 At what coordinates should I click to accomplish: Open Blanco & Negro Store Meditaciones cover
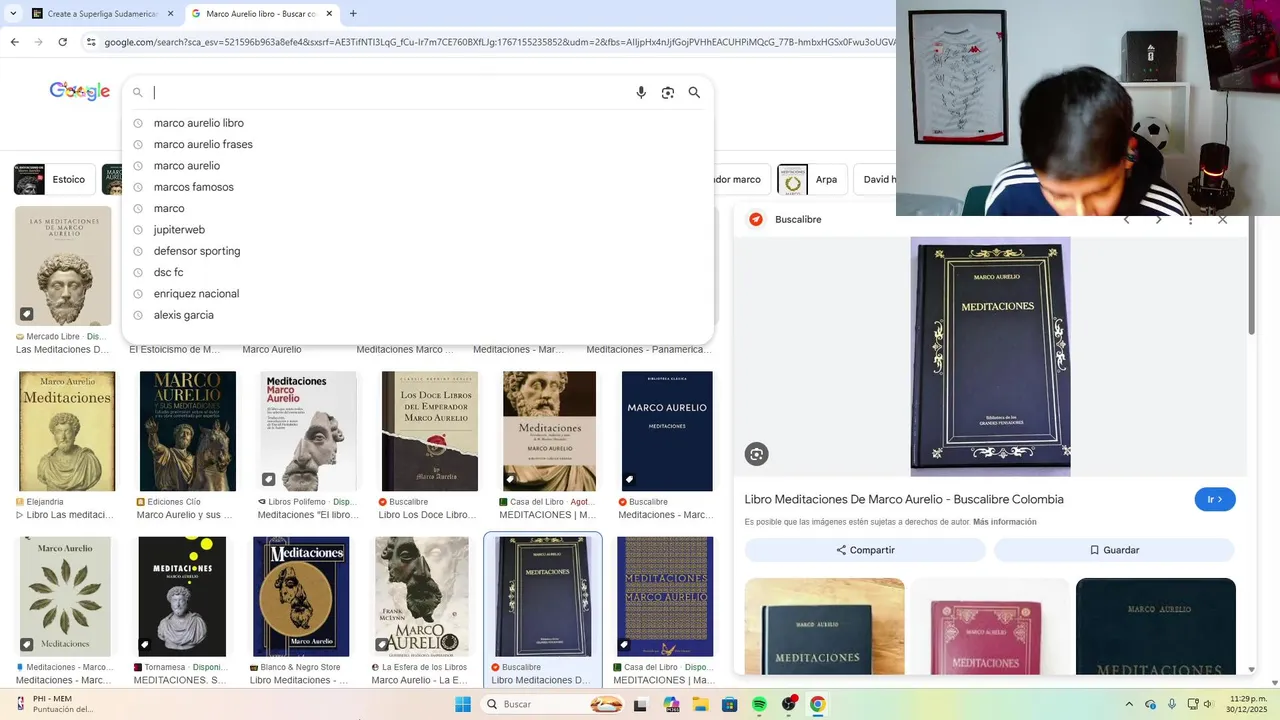point(301,596)
